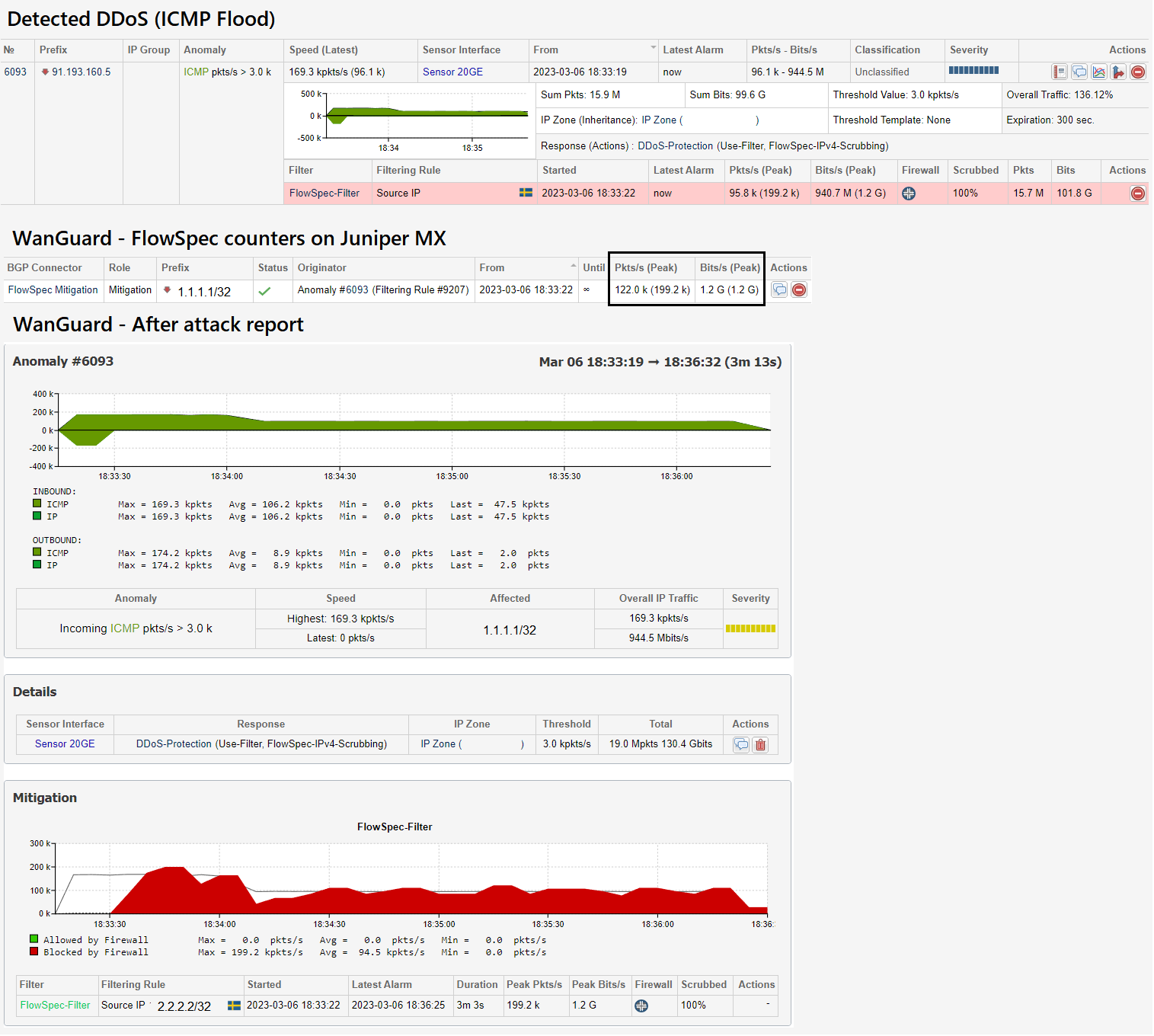Open the comments icon in the anomaly Actions column
Screen dimensions: 1154x1036
1079,72
